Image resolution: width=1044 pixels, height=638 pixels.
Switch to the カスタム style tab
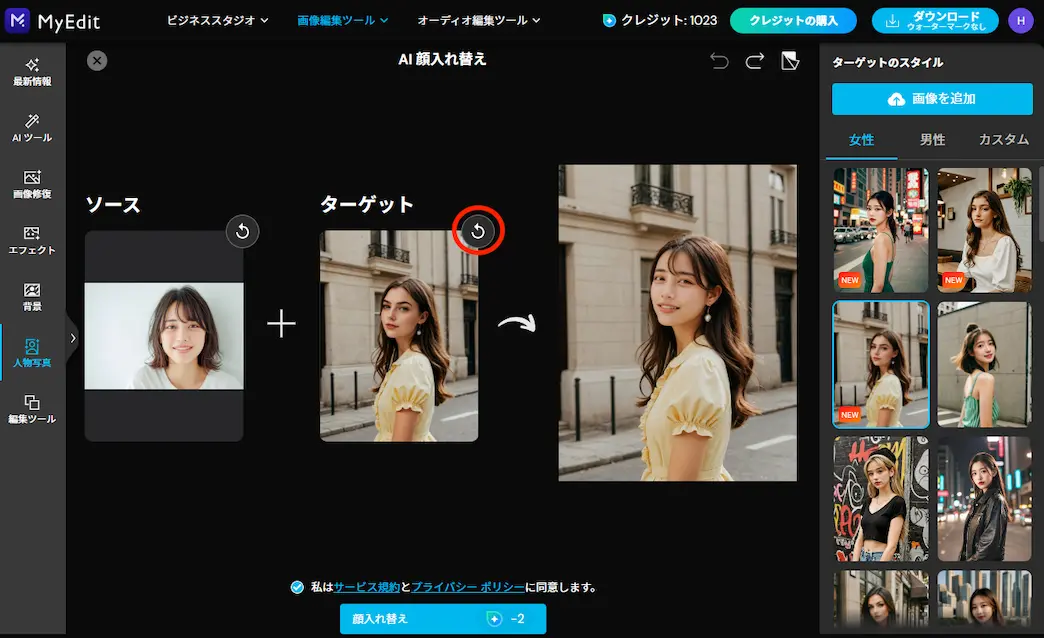(x=1003, y=140)
